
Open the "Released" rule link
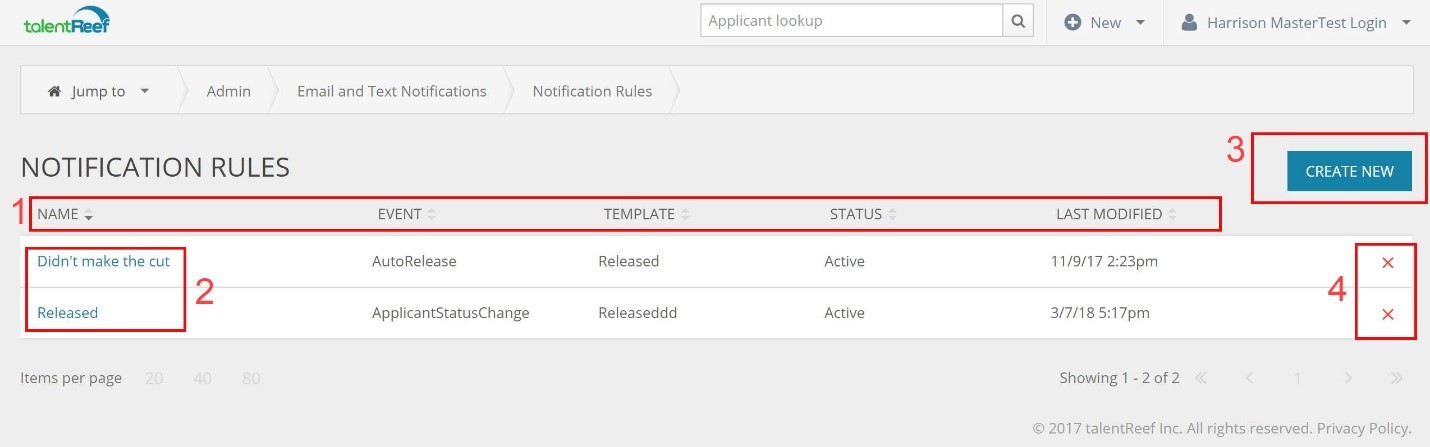[67, 313]
